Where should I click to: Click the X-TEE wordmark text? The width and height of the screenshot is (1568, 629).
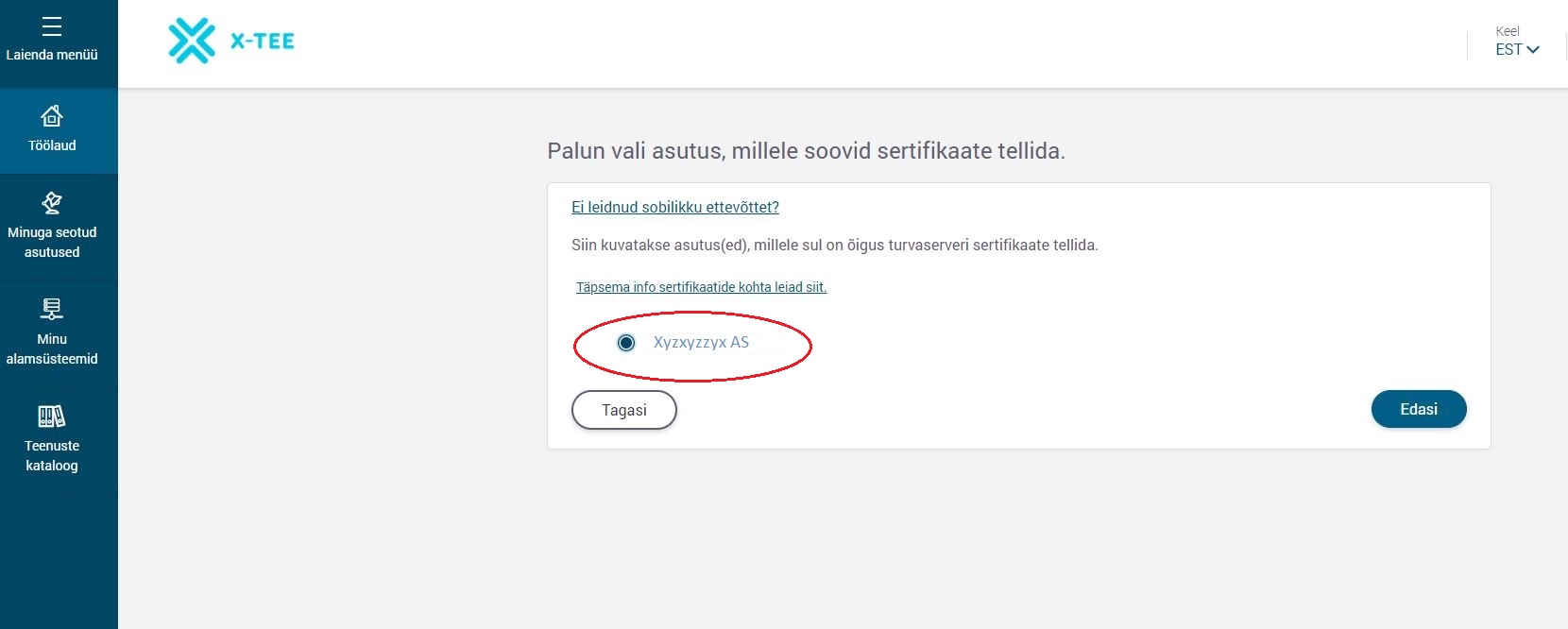coord(263,42)
